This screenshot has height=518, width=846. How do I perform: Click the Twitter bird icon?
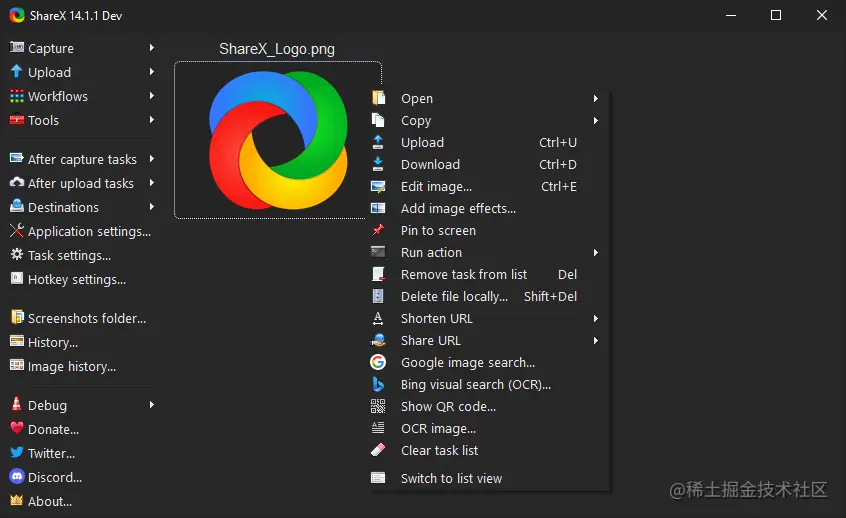tap(17, 452)
